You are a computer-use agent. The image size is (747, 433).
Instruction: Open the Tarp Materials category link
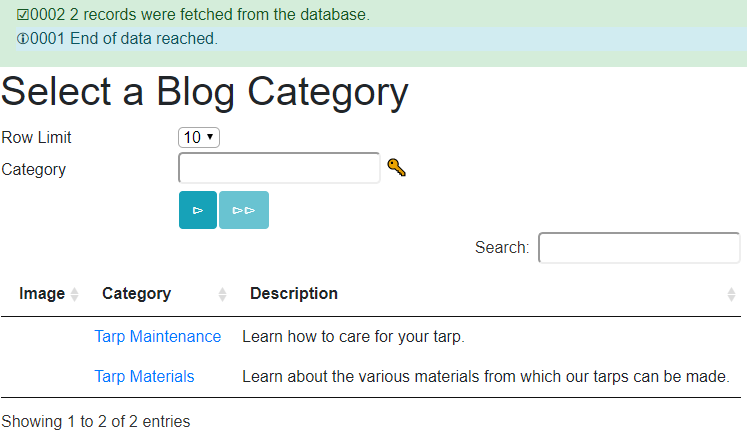(x=144, y=377)
